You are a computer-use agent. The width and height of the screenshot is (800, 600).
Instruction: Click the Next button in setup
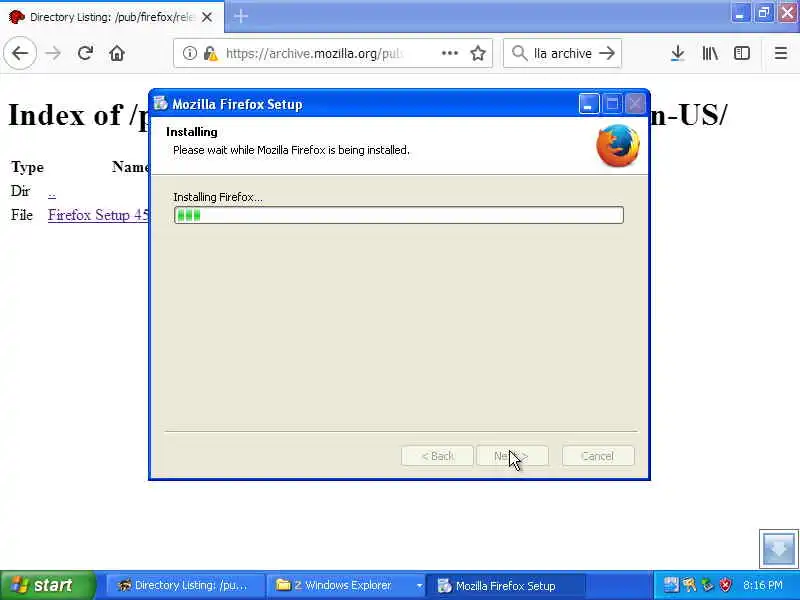(x=512, y=456)
